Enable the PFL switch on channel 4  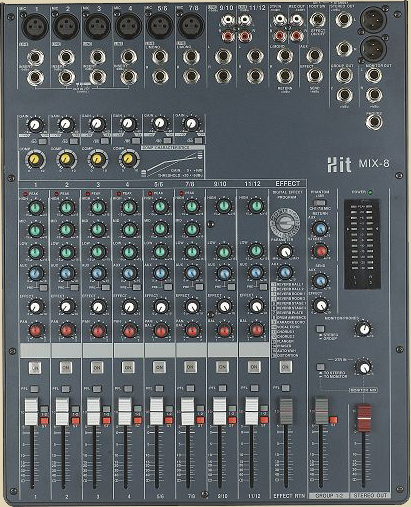[x=128, y=388]
